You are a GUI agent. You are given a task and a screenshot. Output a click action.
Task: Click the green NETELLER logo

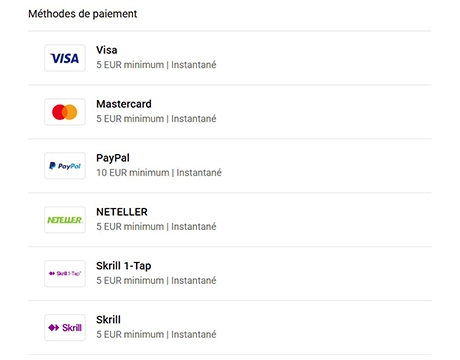click(65, 220)
